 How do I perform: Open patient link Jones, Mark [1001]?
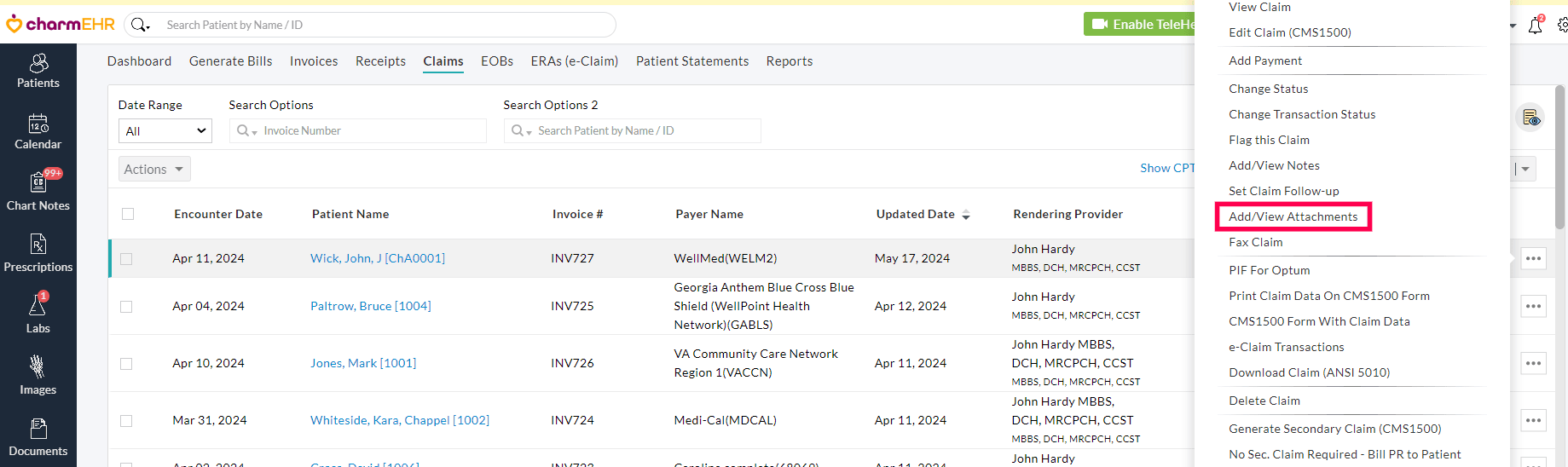(x=363, y=363)
